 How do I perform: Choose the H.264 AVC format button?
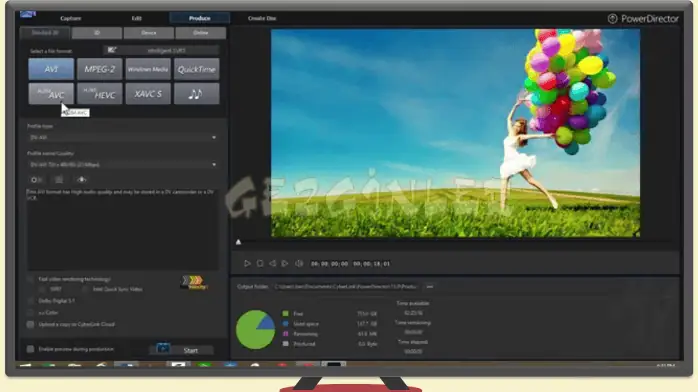pos(51,94)
